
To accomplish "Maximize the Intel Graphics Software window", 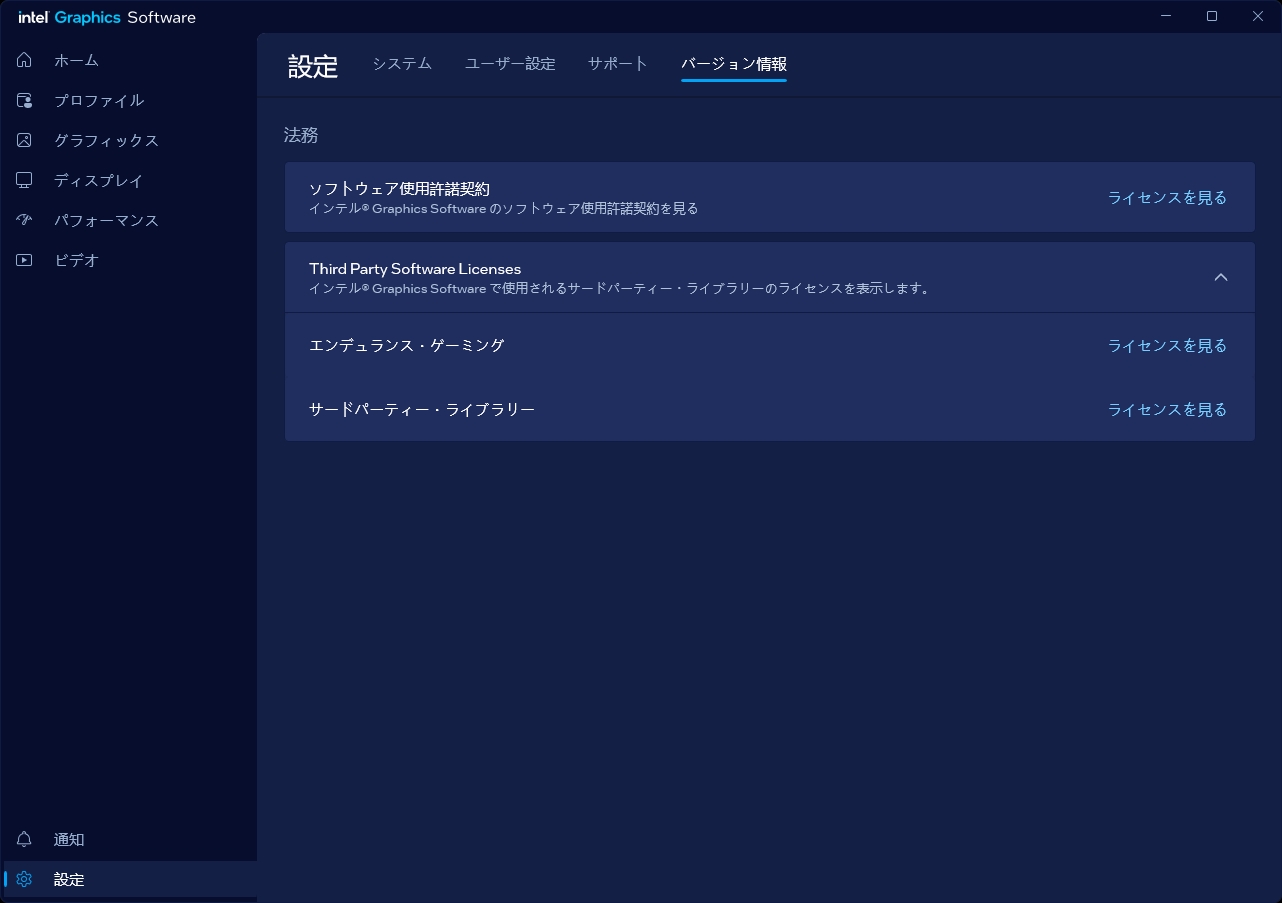I will 1212,16.
